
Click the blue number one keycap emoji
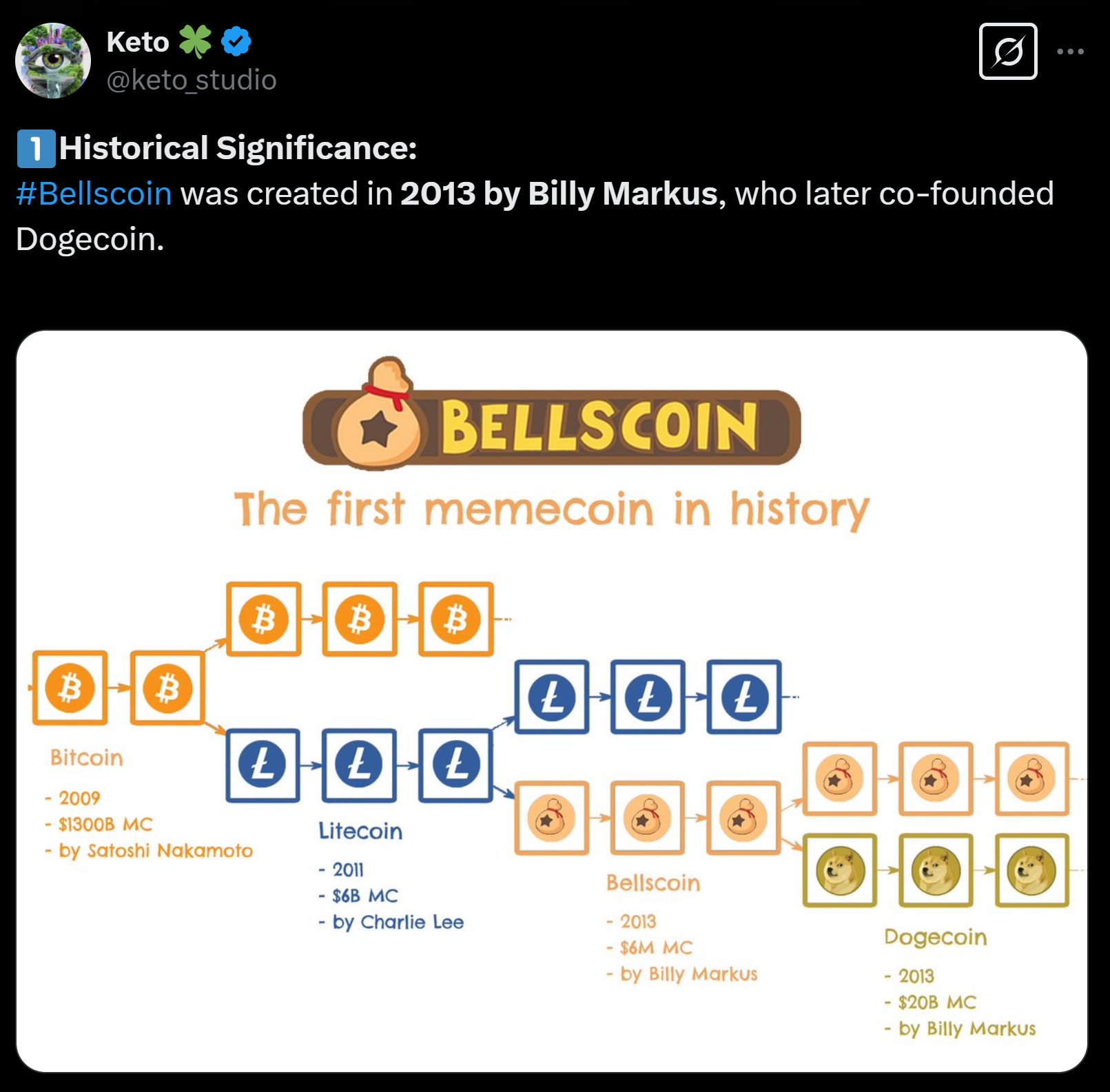coord(36,149)
